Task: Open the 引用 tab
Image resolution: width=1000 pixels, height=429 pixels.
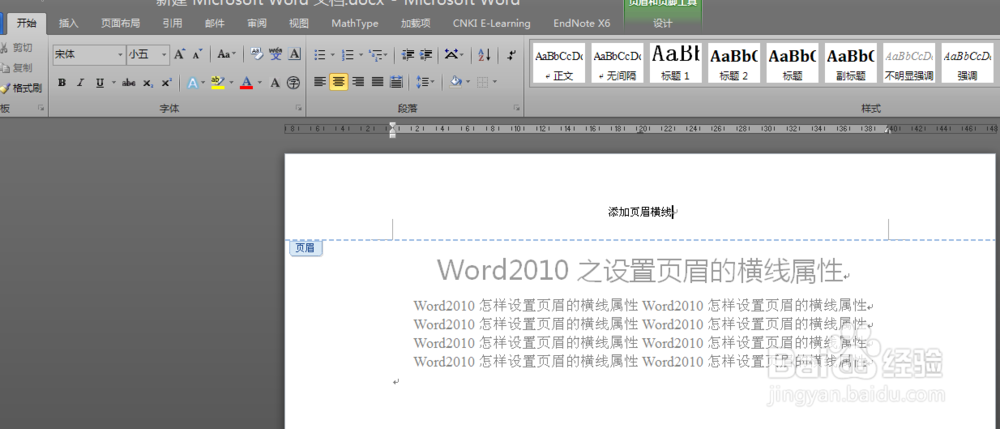Action: click(172, 24)
